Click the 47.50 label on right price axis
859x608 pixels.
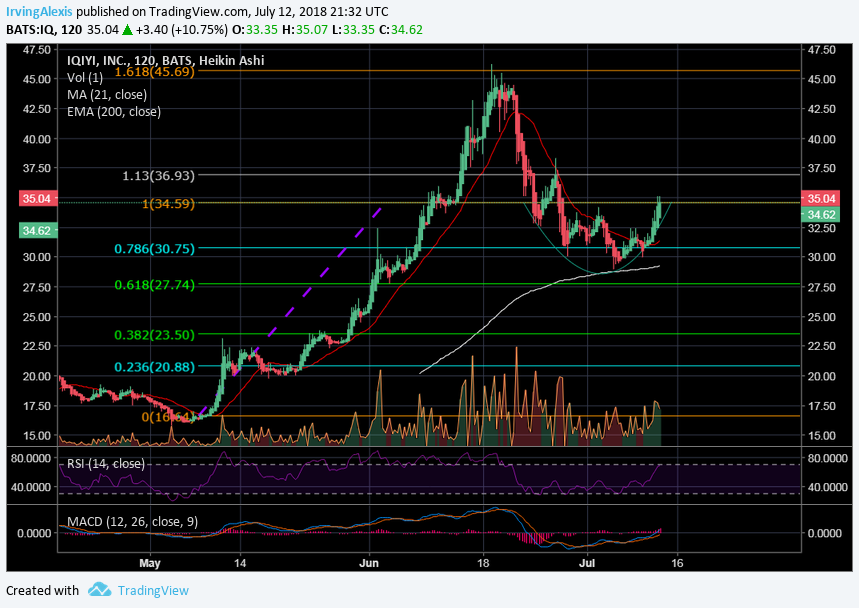pyautogui.click(x=822, y=50)
